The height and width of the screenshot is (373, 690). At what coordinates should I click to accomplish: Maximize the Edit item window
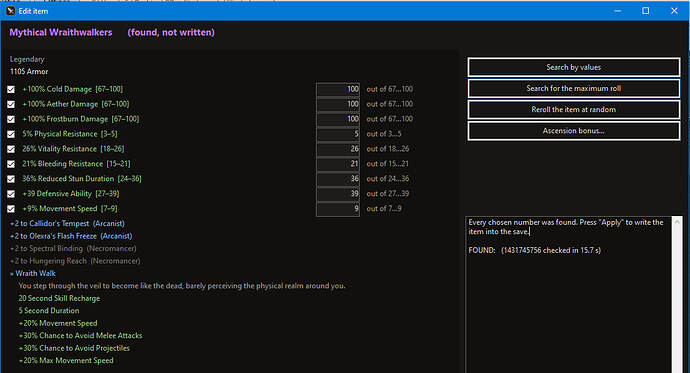(646, 11)
